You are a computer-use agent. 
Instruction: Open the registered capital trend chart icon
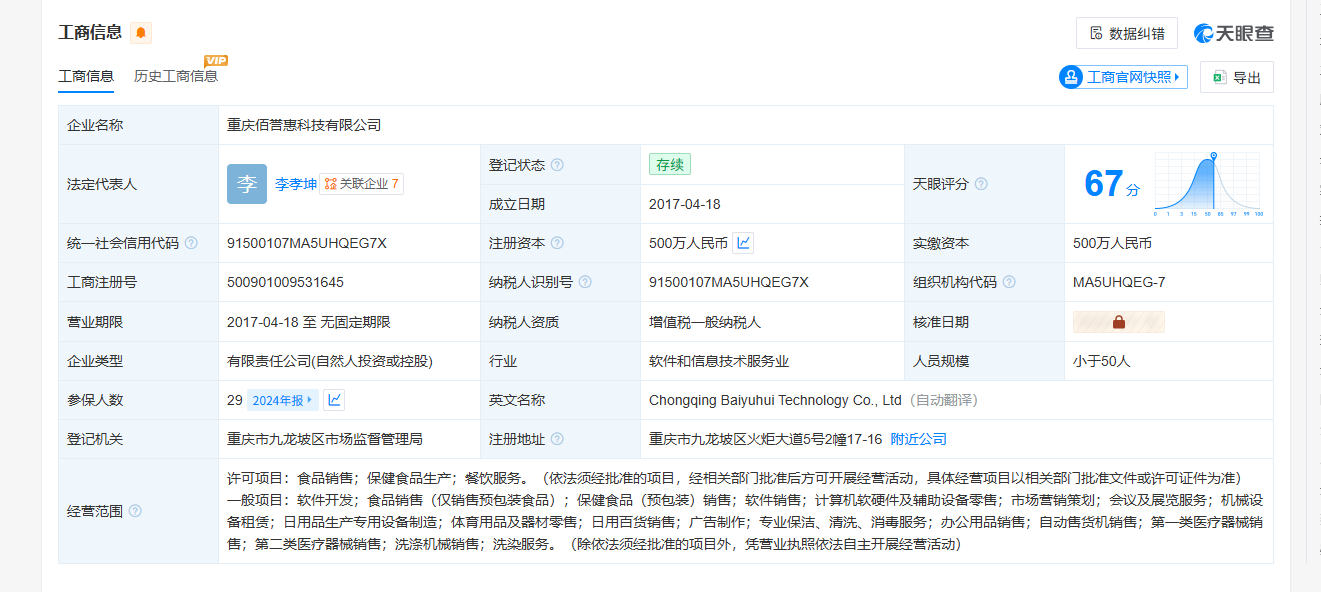tap(743, 243)
